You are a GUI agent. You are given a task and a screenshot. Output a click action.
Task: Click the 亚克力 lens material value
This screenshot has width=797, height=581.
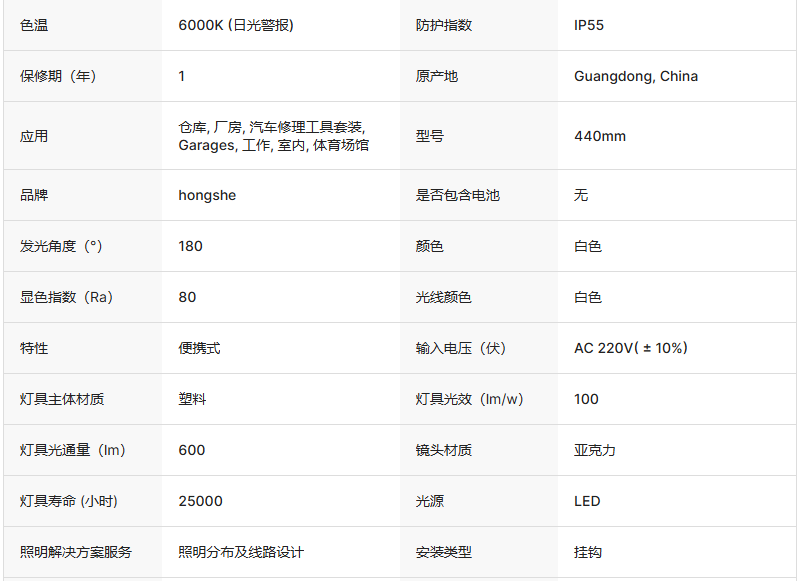click(595, 450)
